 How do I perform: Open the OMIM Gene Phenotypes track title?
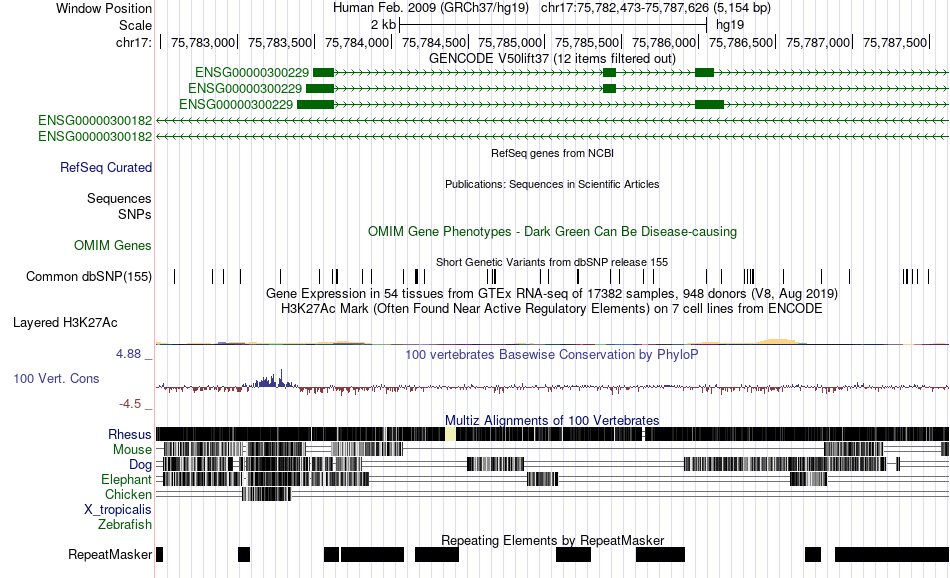coord(552,231)
